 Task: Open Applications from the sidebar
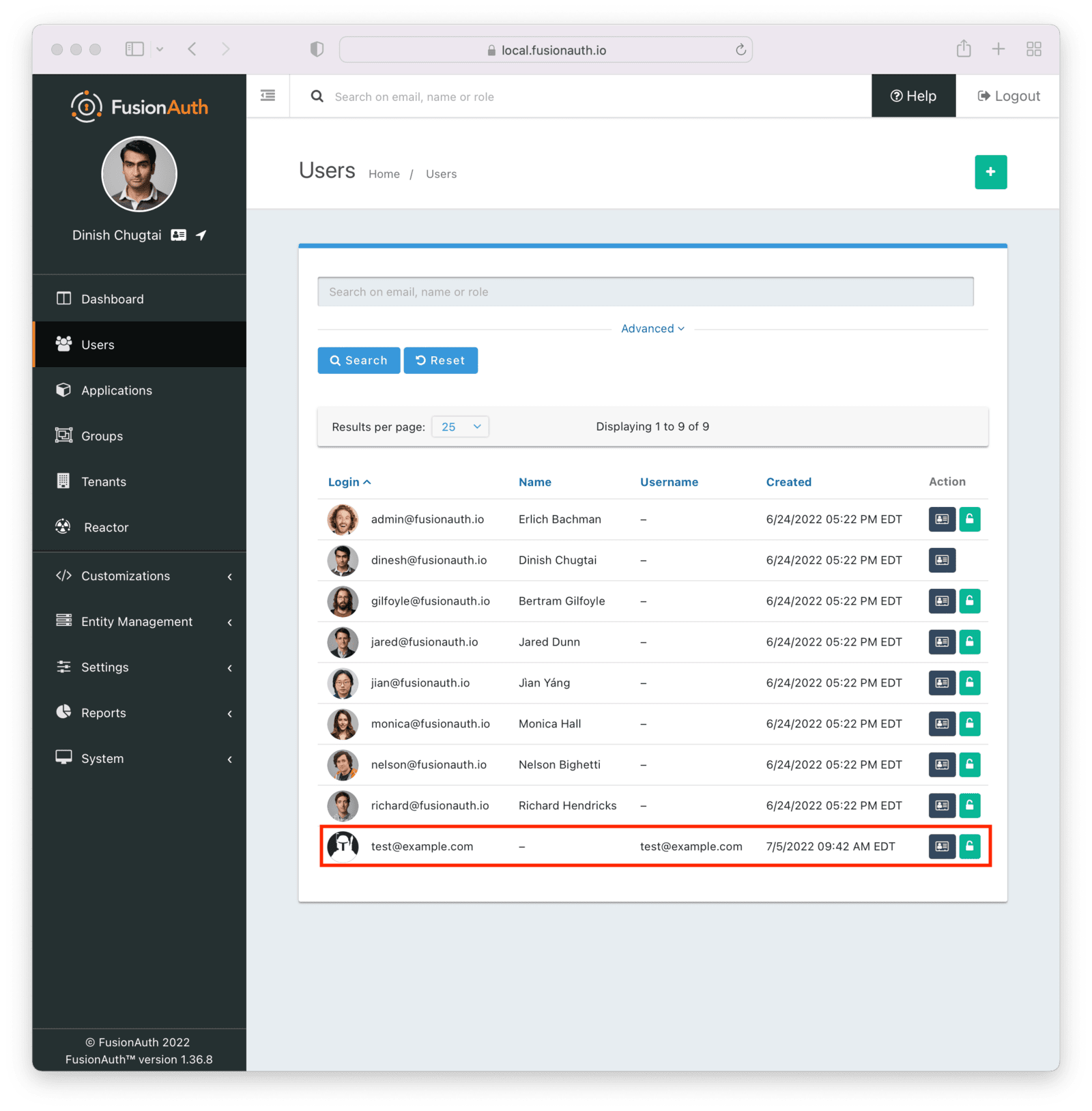click(117, 390)
